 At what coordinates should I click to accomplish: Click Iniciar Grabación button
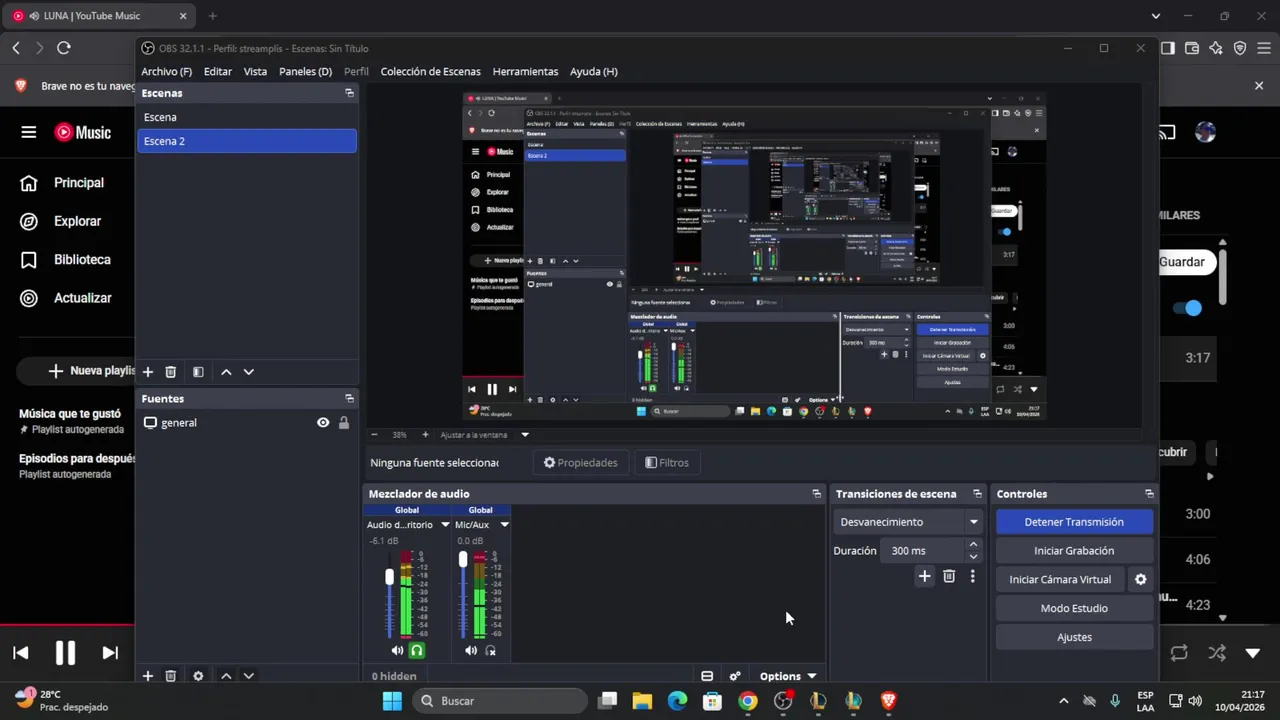(1074, 551)
